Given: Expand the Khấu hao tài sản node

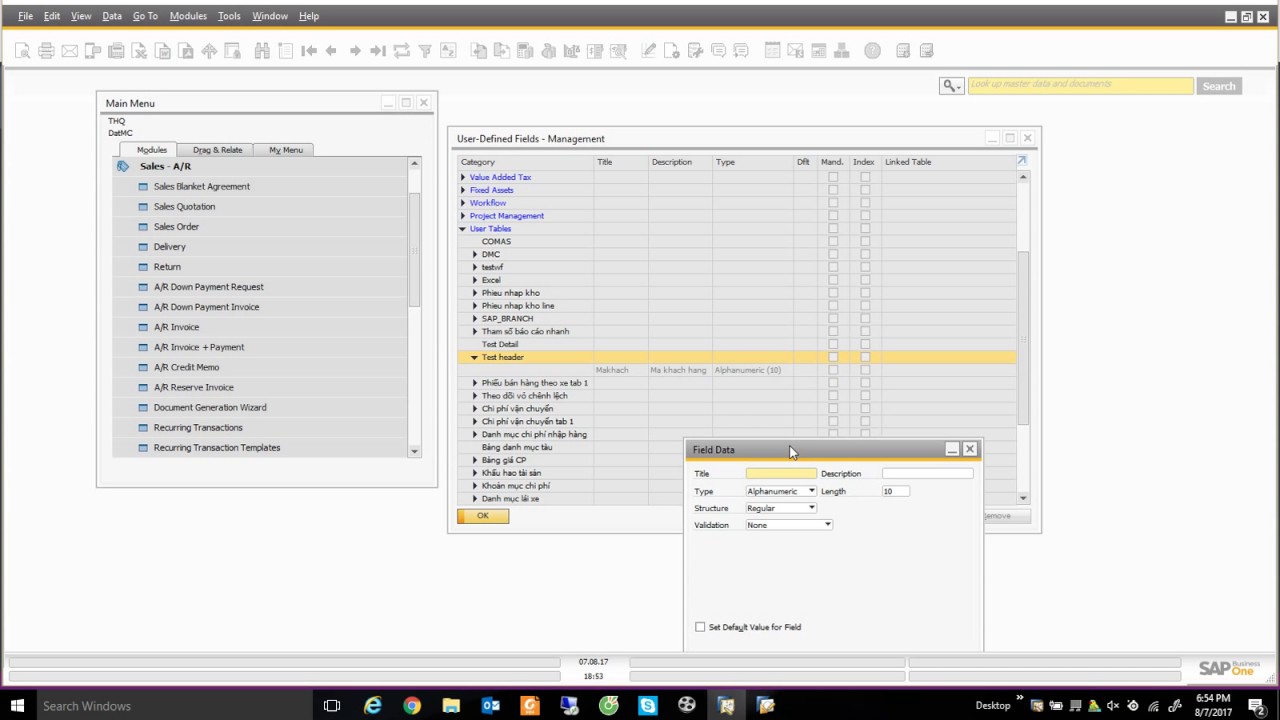Looking at the screenshot, I should (x=475, y=473).
